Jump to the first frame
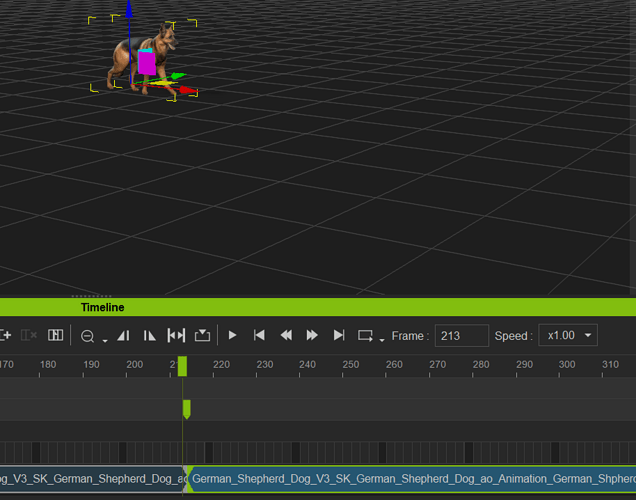This screenshot has height=500, width=636. [259, 335]
